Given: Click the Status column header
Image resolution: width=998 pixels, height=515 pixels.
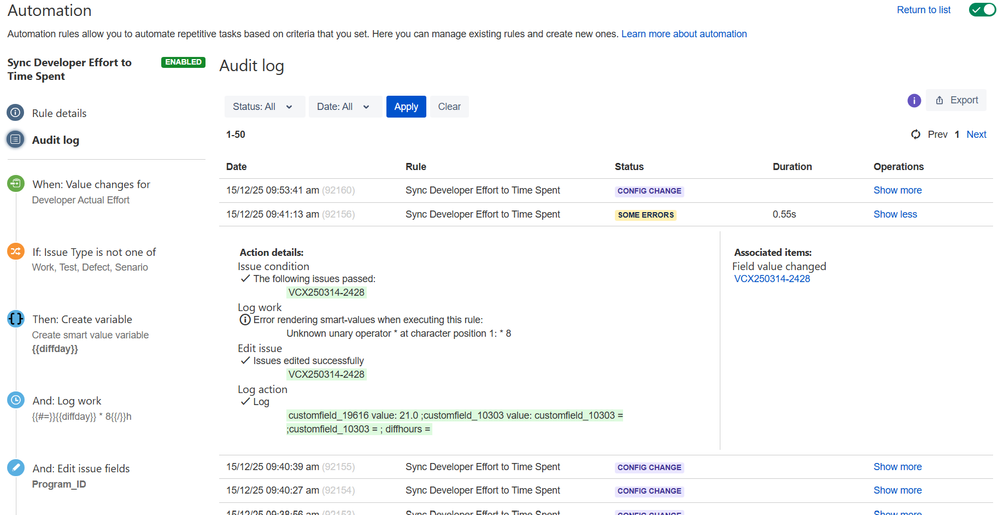Looking at the screenshot, I should point(629,167).
